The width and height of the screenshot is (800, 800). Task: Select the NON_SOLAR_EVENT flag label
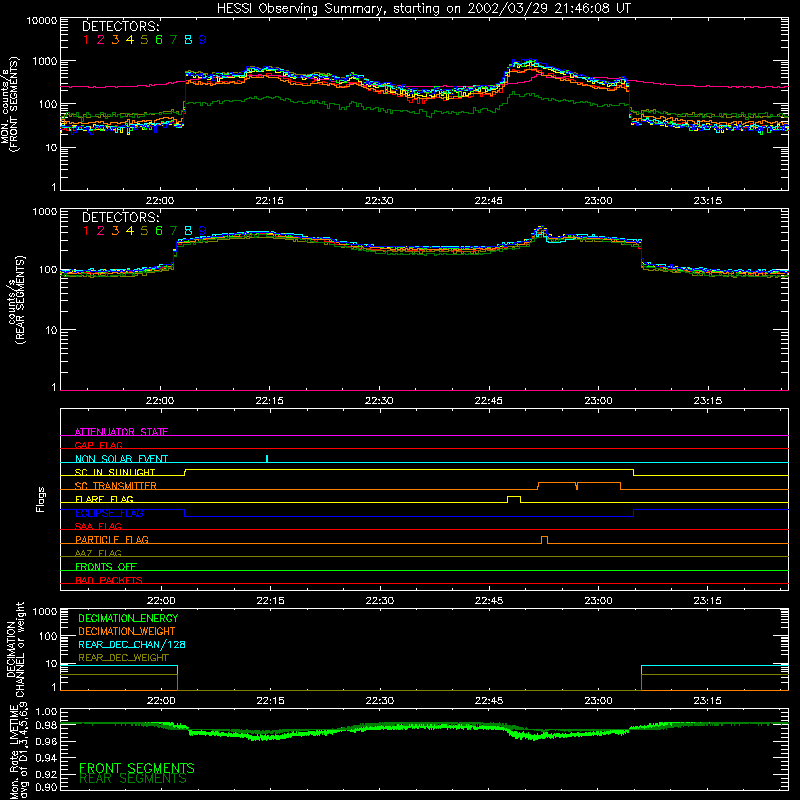point(121,459)
